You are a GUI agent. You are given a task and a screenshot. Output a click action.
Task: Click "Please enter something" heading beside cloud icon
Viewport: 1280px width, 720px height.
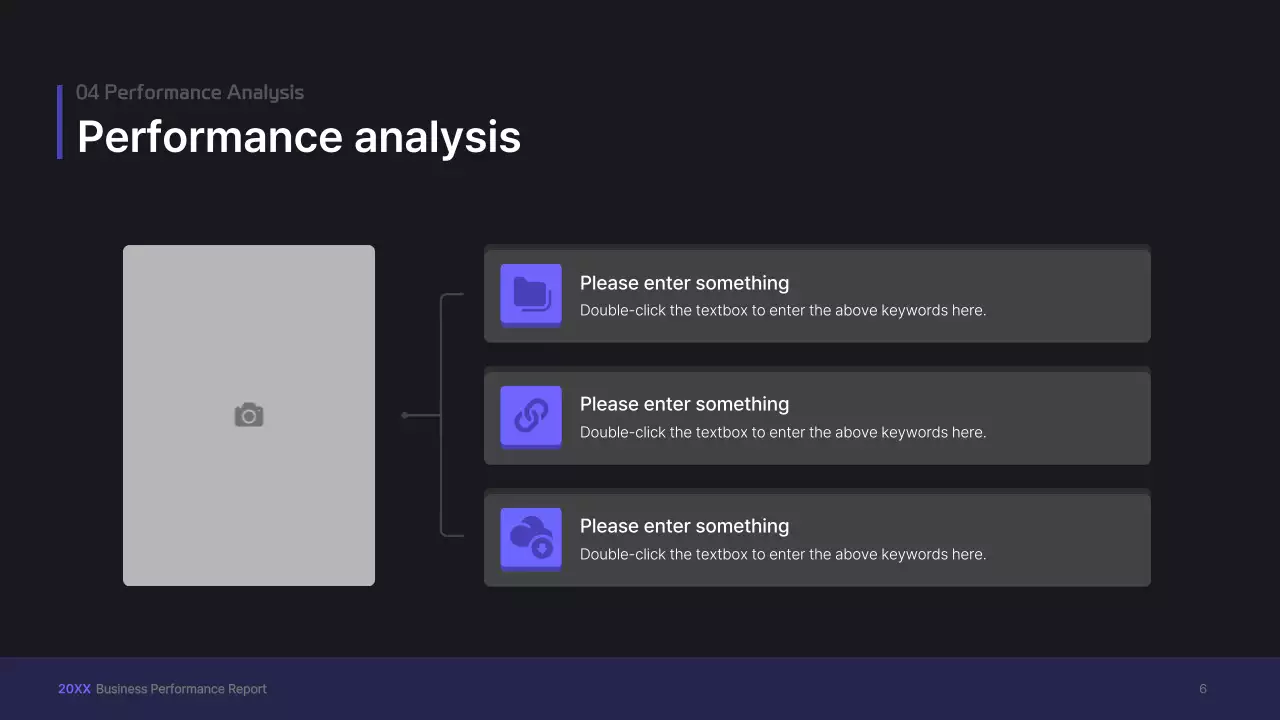click(684, 526)
